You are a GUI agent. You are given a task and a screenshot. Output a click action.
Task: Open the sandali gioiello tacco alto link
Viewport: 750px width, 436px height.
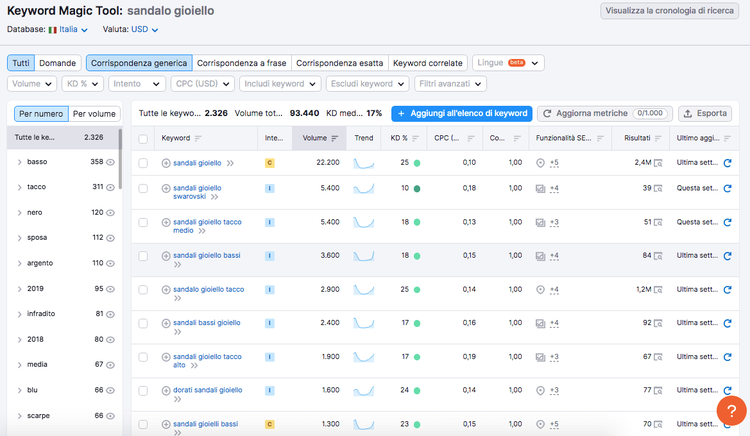point(207,361)
